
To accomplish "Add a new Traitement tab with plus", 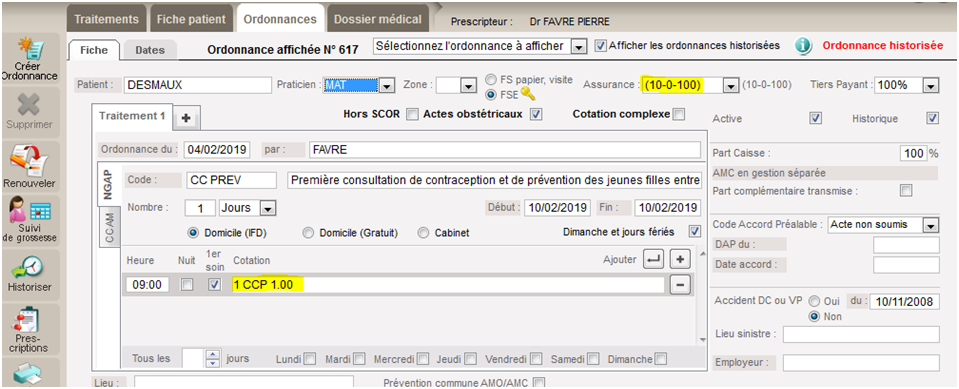I will point(187,120).
